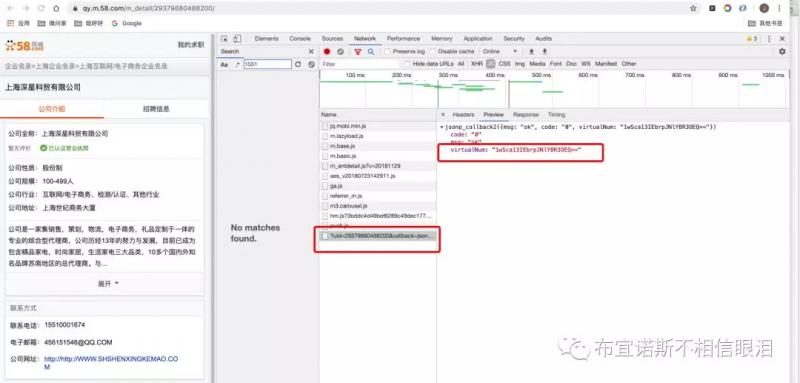Viewport: 800px width, 383px height.
Task: Click the network Filter input field
Action: pyautogui.click(x=361, y=64)
